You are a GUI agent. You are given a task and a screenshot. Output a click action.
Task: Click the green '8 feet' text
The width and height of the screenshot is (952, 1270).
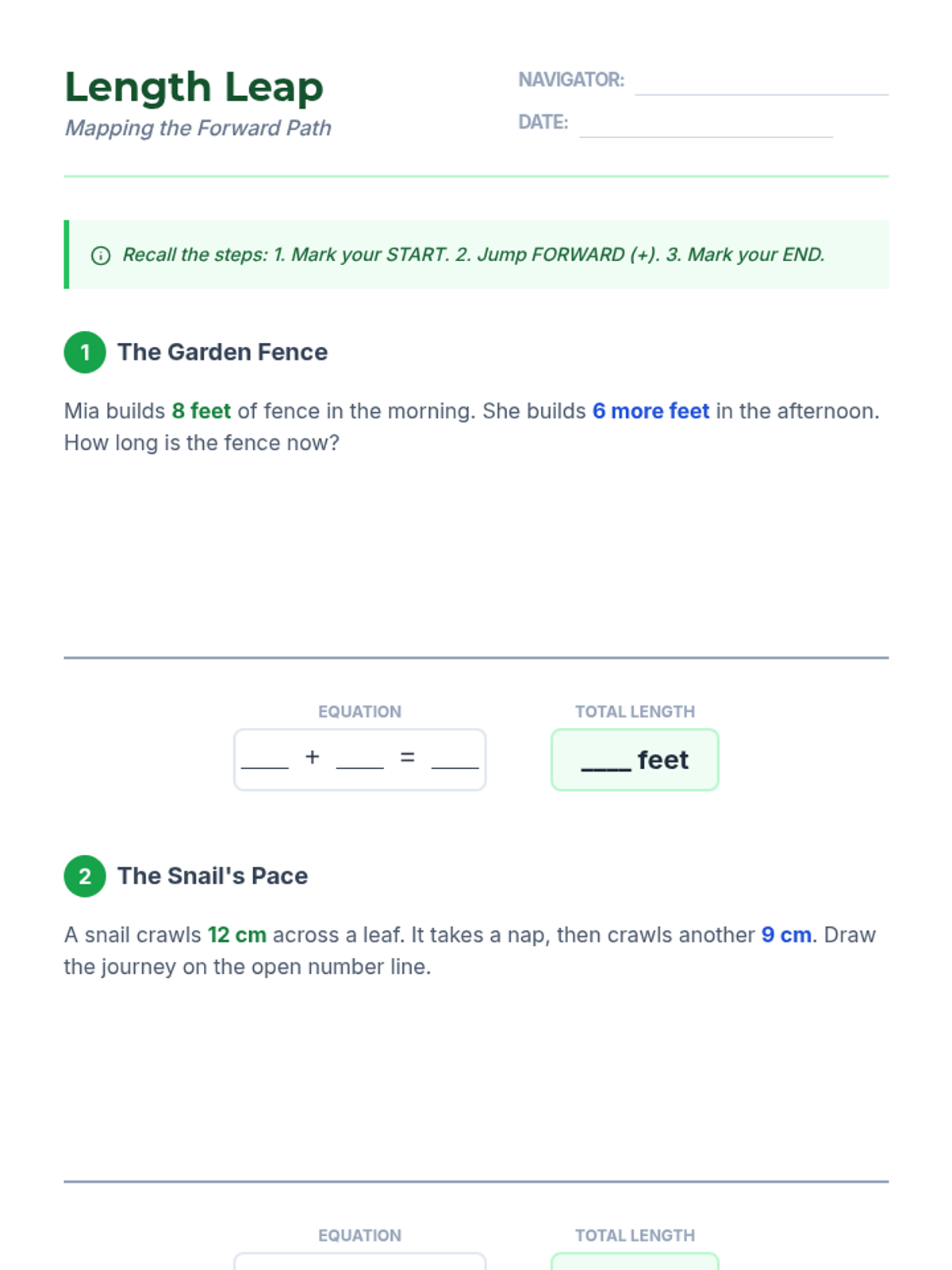(202, 411)
